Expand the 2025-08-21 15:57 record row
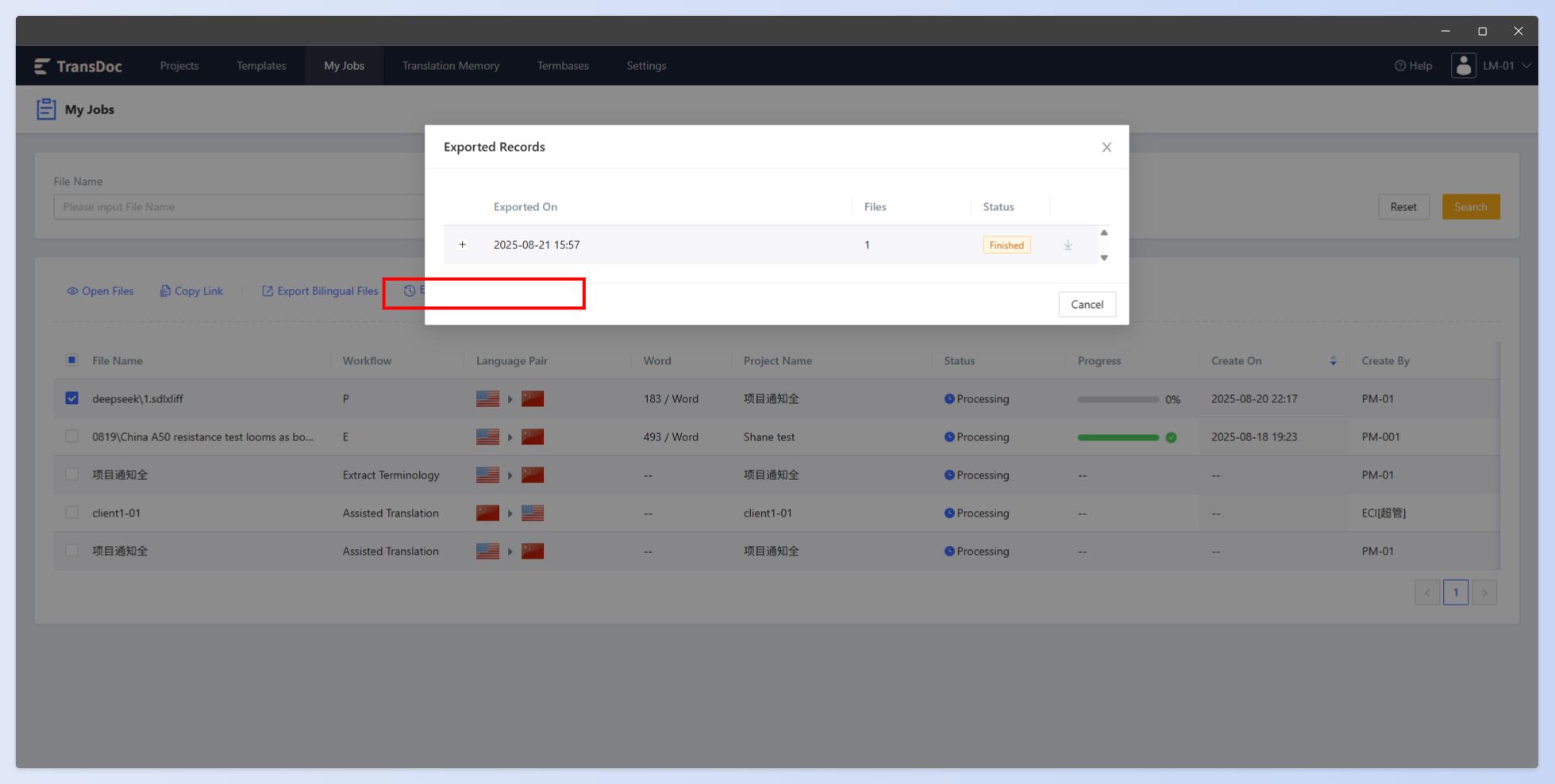 [462, 244]
